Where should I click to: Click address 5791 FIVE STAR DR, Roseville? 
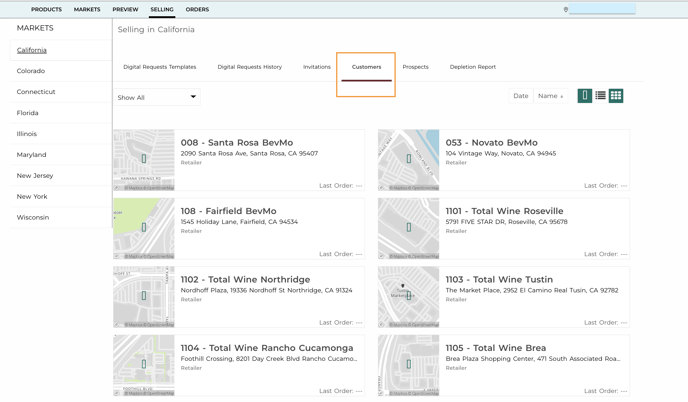tap(506, 222)
